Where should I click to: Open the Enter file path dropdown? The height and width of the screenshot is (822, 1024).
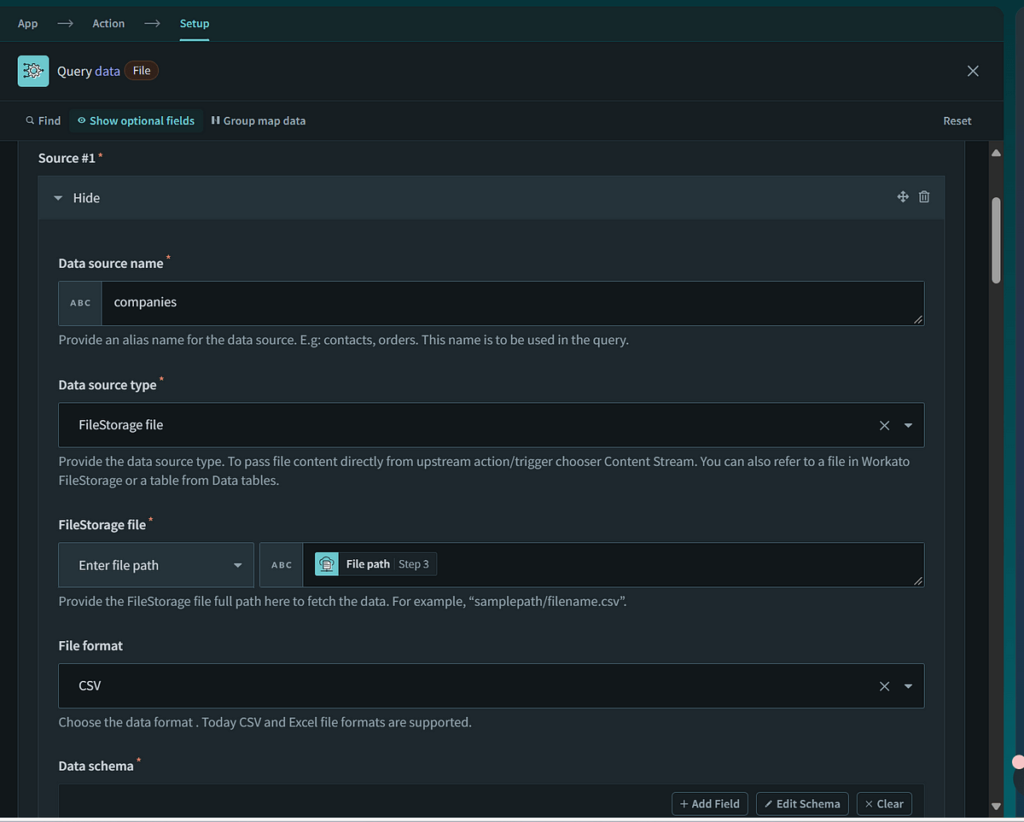point(156,565)
